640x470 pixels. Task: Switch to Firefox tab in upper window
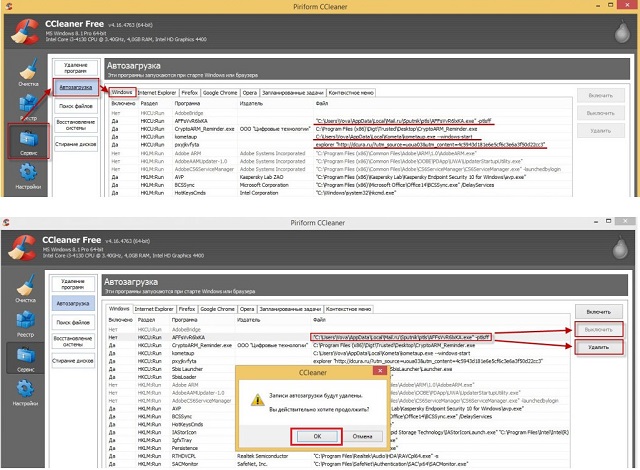(189, 93)
